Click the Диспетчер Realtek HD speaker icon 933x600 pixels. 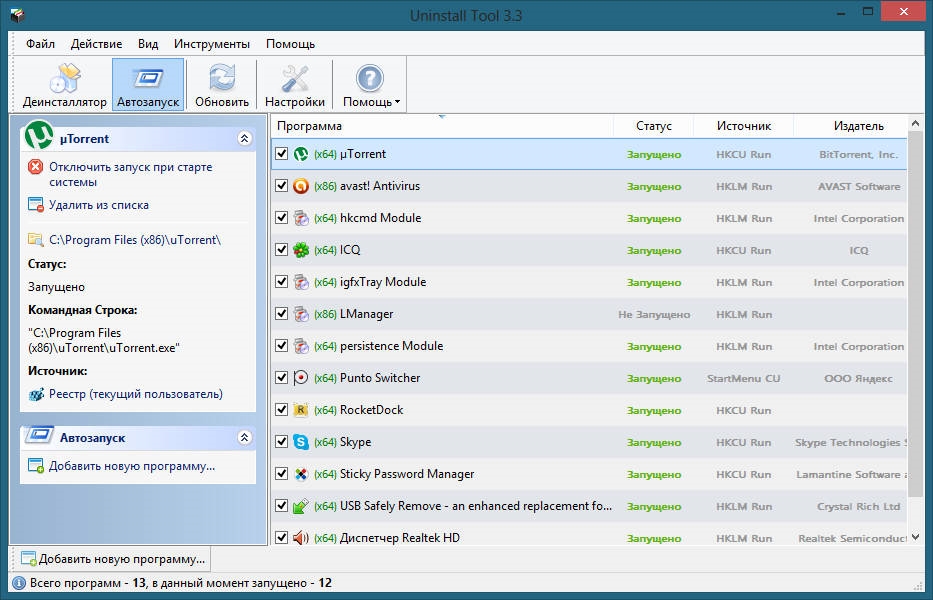[301, 538]
